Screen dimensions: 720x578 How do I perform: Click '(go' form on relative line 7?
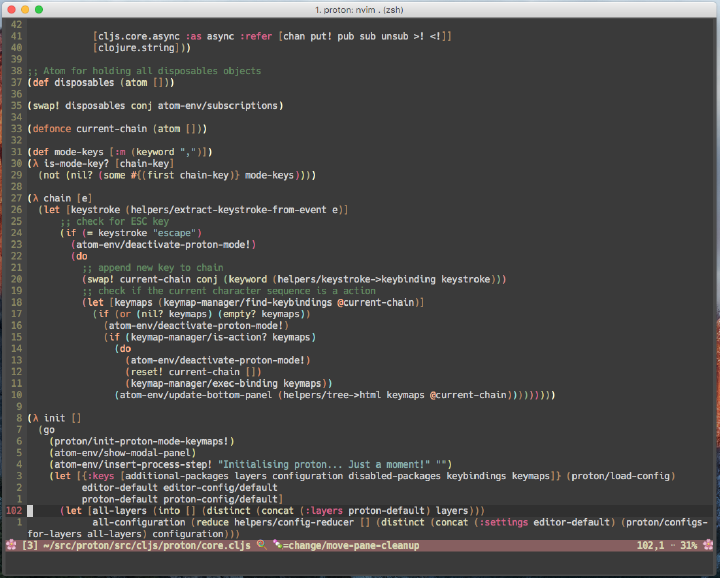(x=46, y=430)
